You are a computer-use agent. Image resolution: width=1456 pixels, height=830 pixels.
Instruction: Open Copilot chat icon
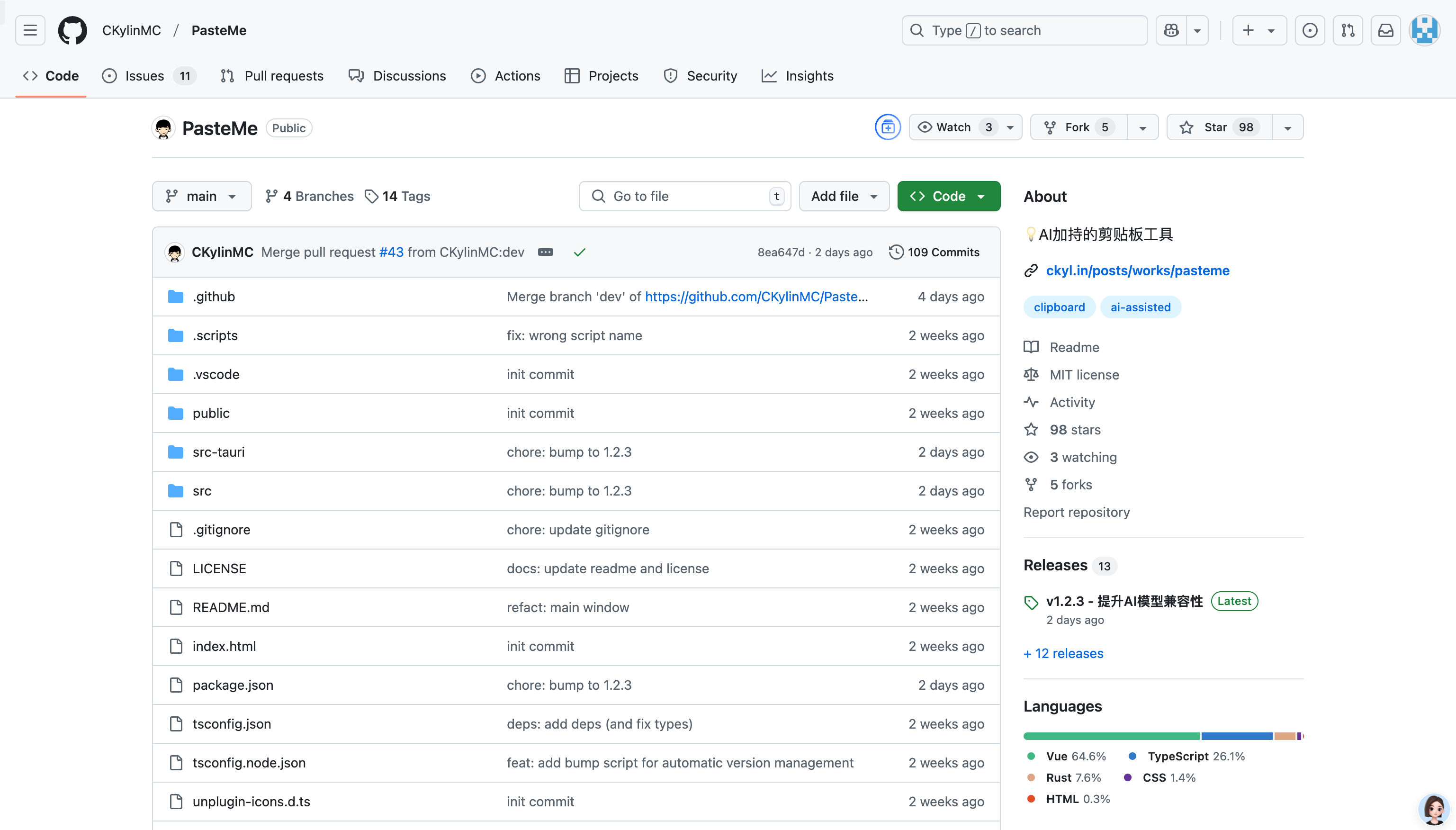pyautogui.click(x=1171, y=30)
